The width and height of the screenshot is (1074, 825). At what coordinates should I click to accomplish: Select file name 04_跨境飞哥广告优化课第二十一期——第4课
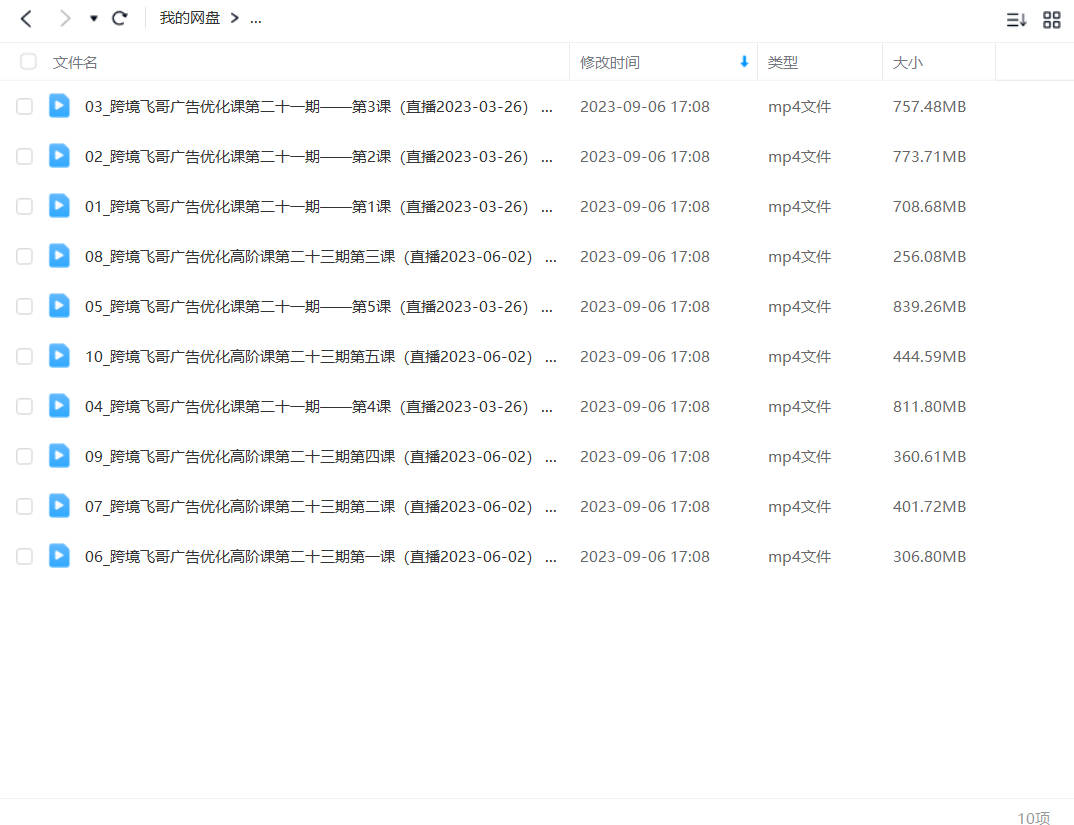coord(238,407)
